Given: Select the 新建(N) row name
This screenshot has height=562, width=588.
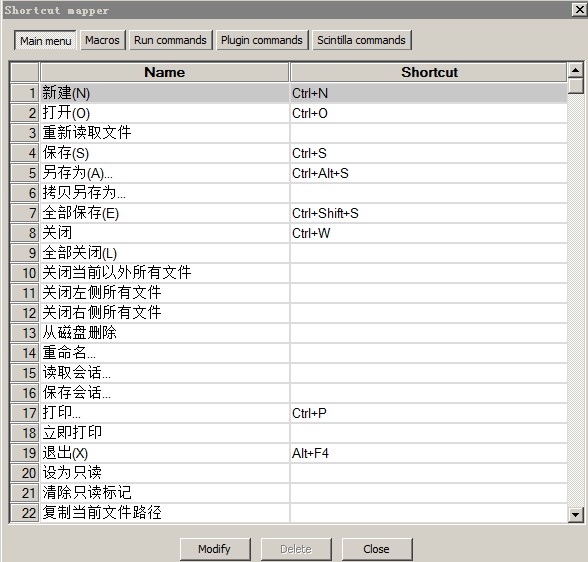Looking at the screenshot, I should [x=165, y=93].
